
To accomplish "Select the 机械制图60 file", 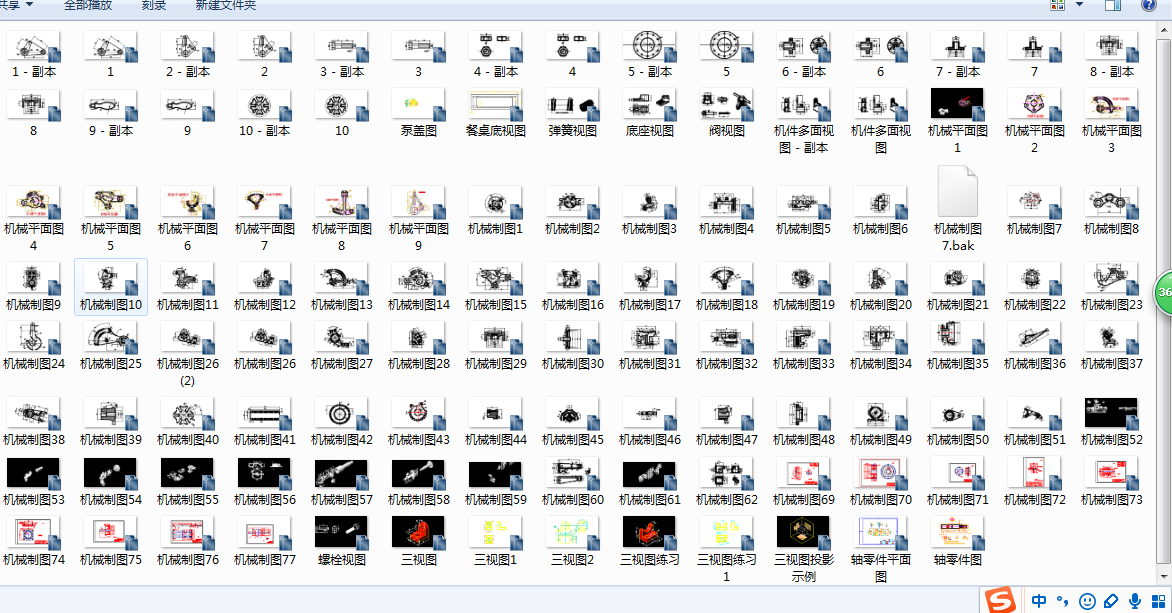I will 573,482.
